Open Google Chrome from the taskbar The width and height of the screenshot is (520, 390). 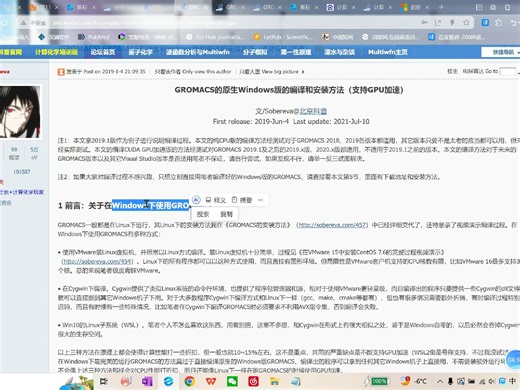(190, 381)
